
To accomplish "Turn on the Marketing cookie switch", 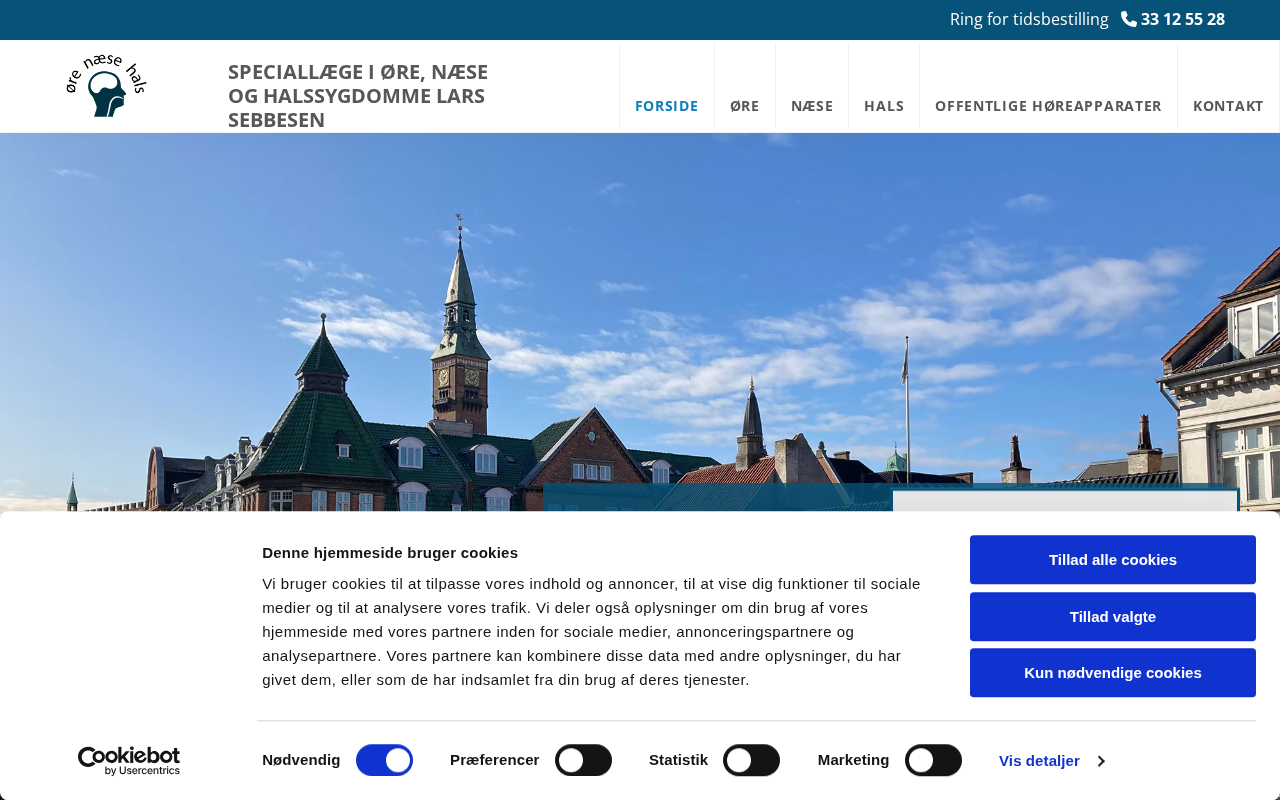I will [933, 760].
